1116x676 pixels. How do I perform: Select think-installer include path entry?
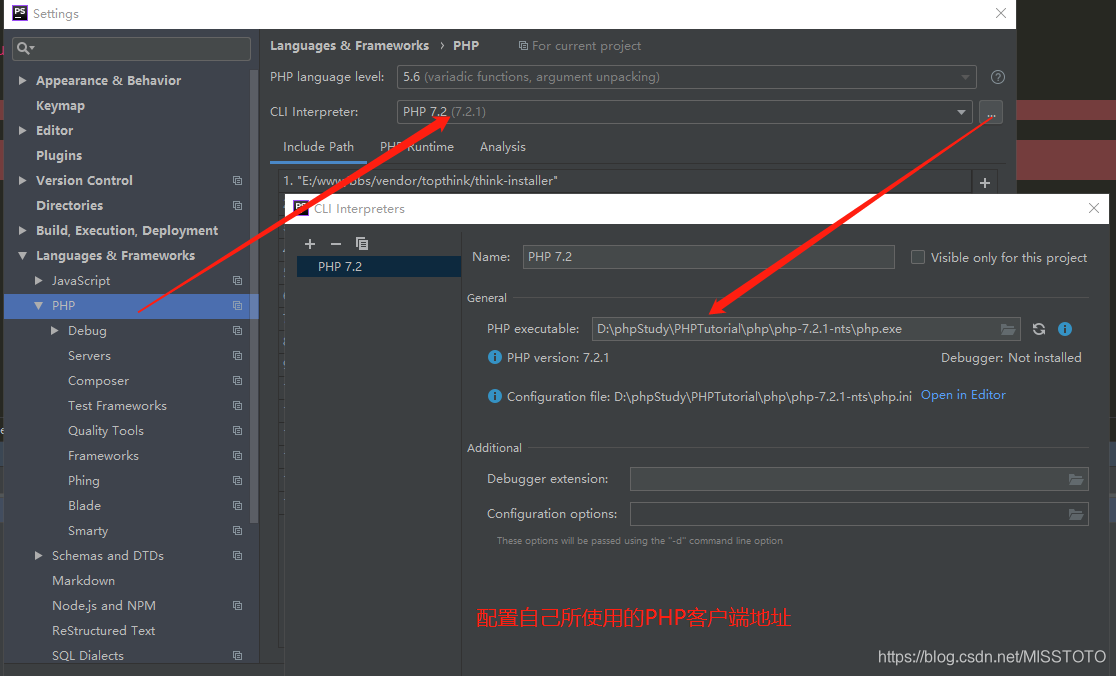(624, 181)
